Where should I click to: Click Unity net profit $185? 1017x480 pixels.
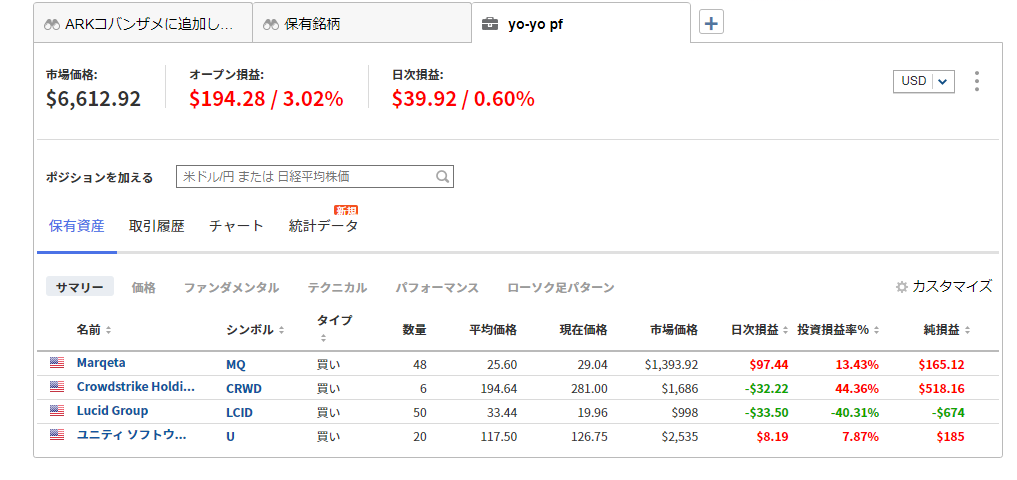950,437
